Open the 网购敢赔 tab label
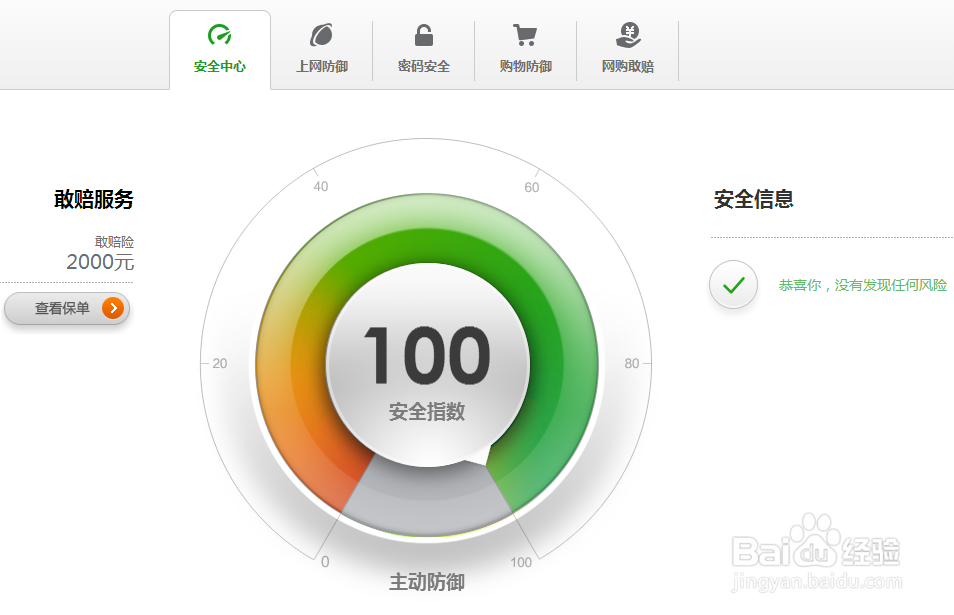The height and width of the screenshot is (615, 954). [x=628, y=66]
